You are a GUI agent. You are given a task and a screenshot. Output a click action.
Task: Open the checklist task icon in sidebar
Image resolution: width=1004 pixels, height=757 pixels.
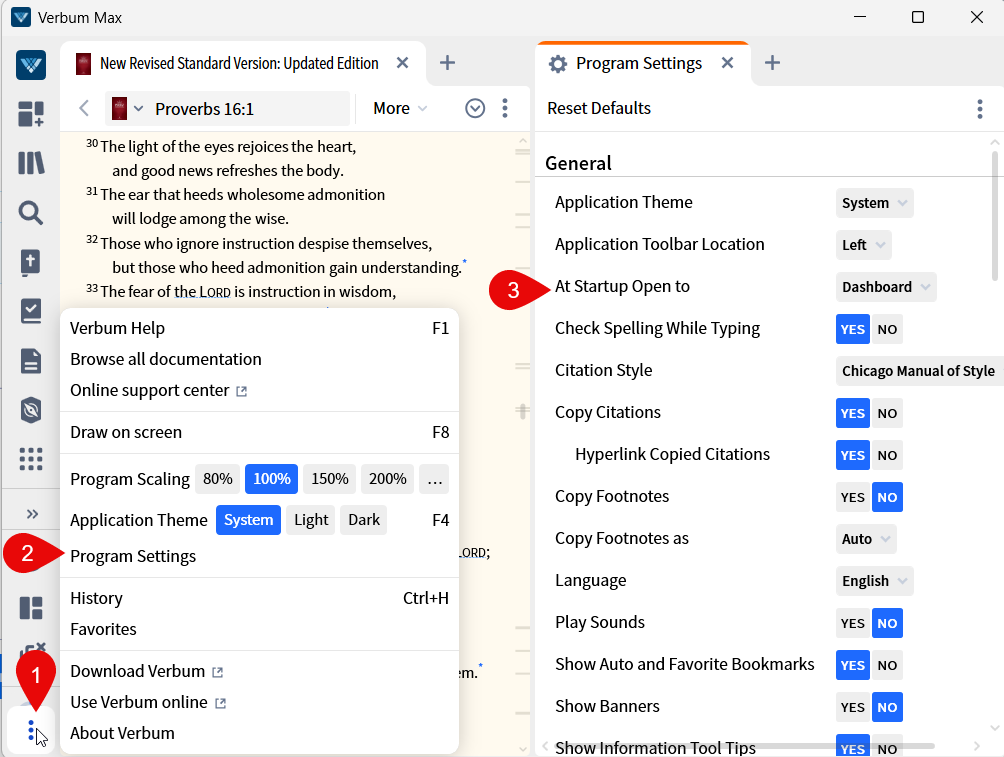[31, 311]
